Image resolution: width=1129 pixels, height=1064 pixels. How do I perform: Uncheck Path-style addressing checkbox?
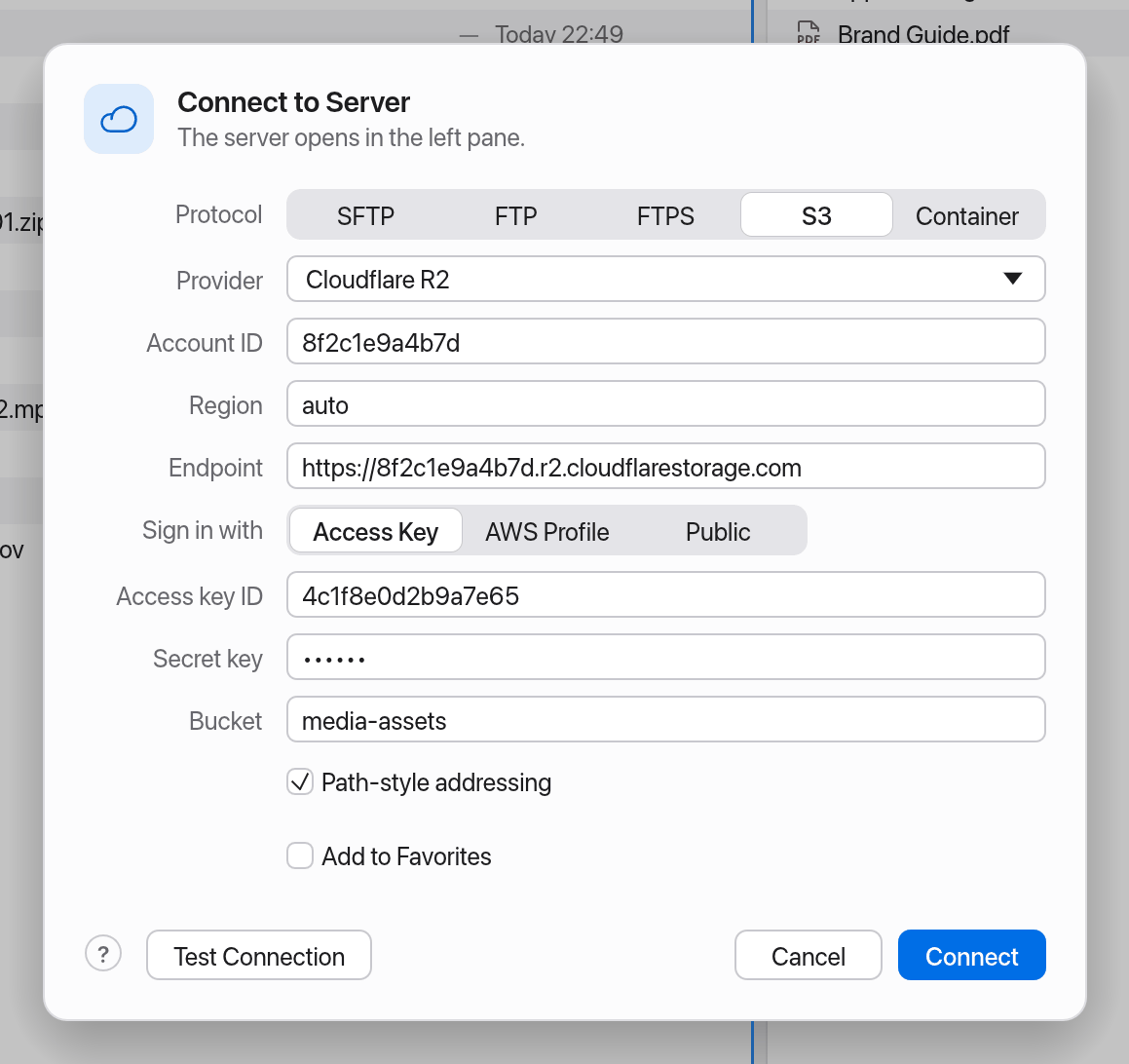(x=299, y=781)
